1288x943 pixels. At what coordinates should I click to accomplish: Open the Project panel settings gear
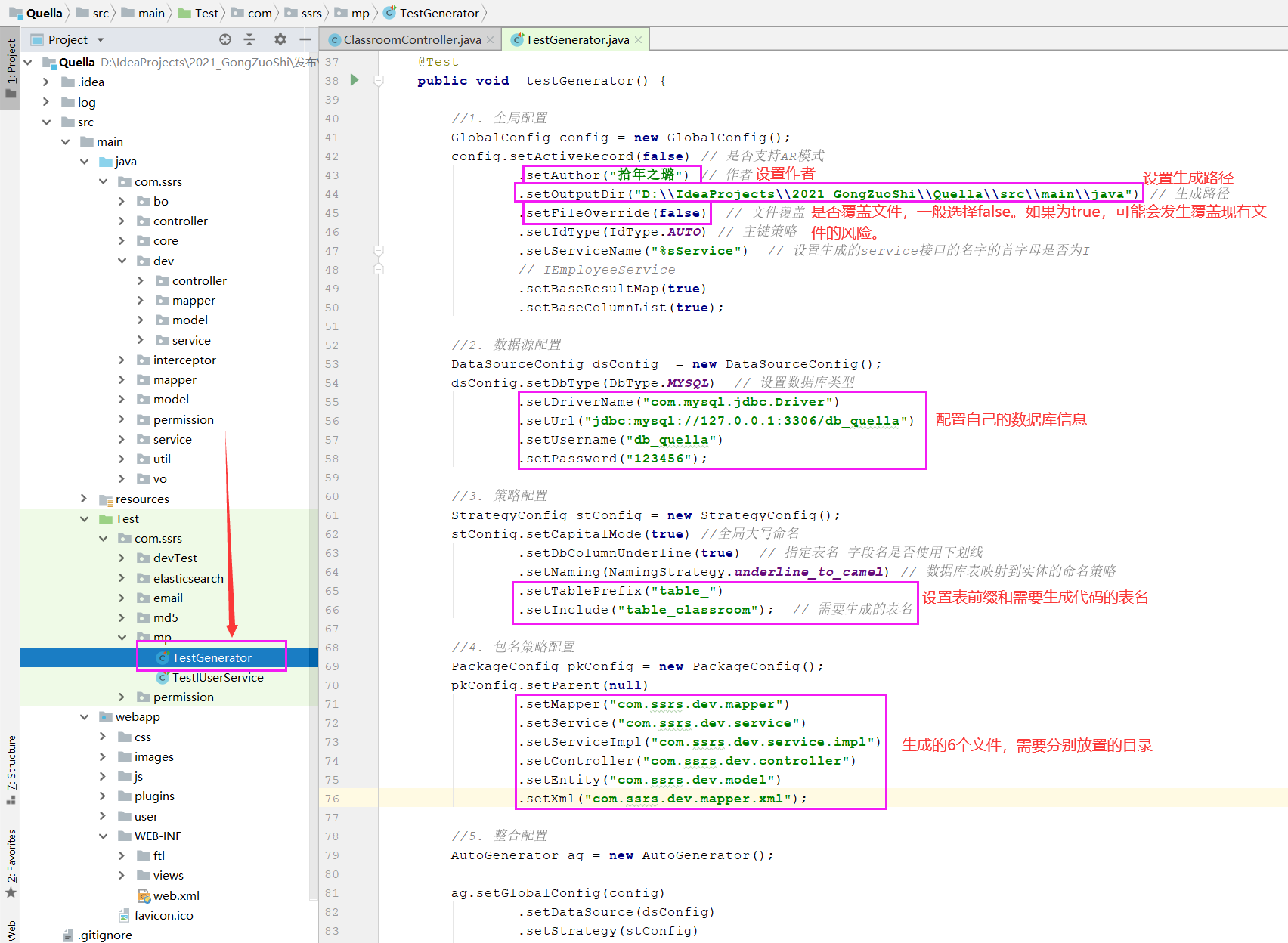click(279, 39)
